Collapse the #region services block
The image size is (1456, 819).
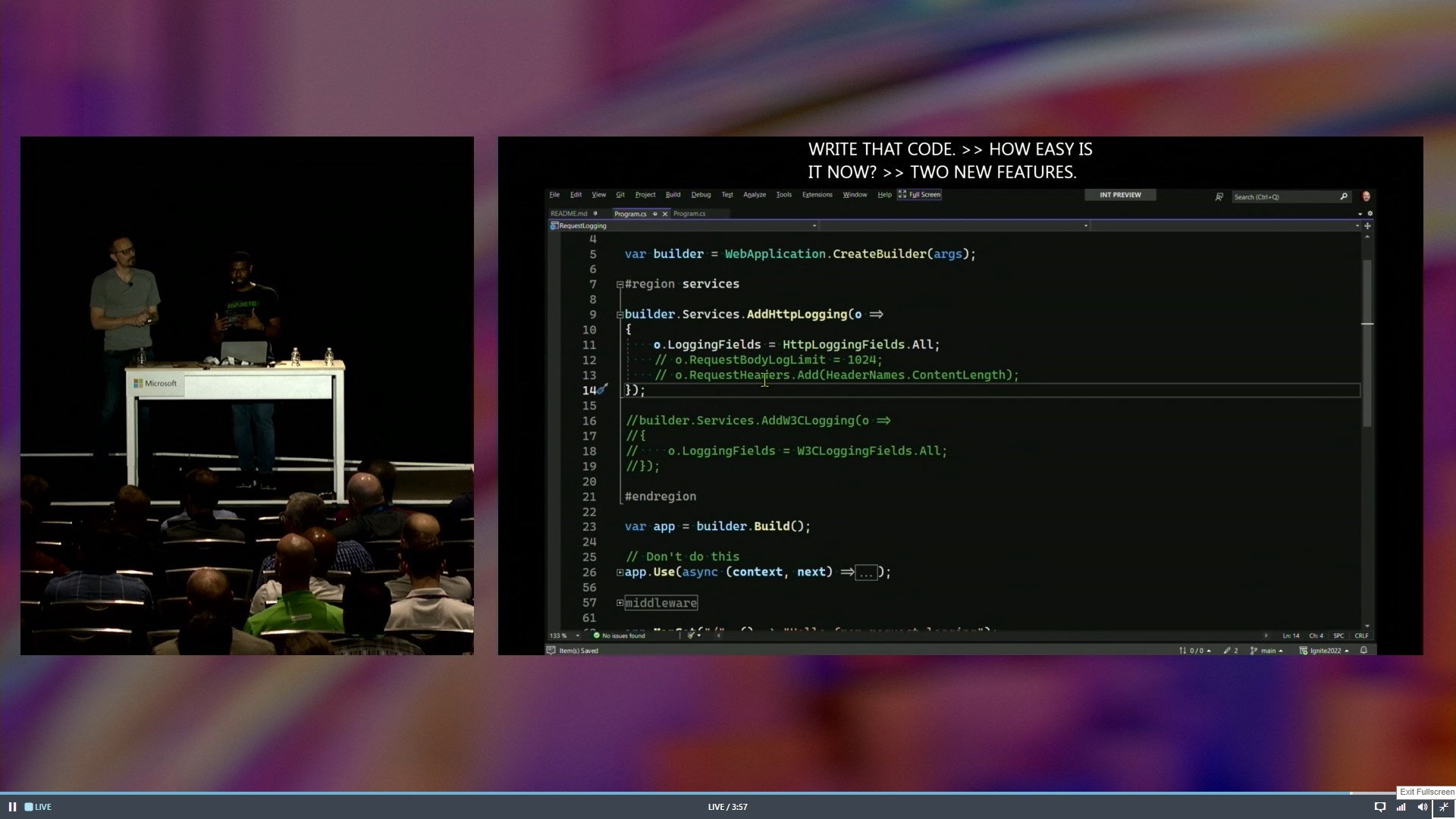[x=620, y=284]
